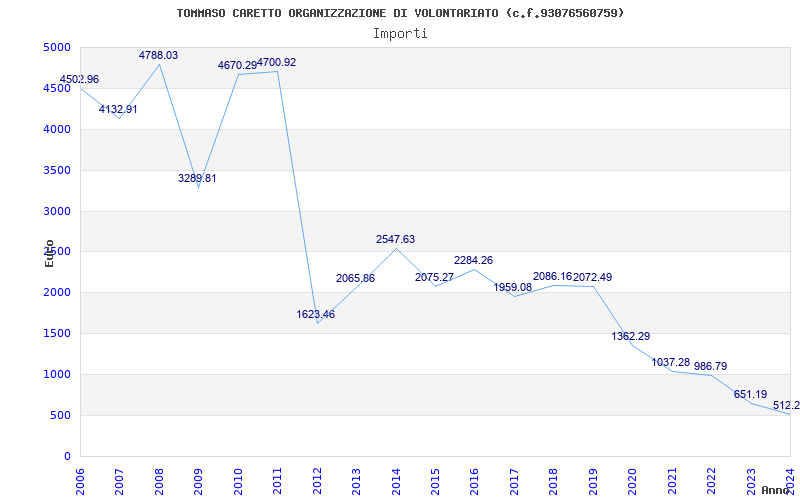Select the 2075.27 value label
Screen dimensions: 800x500
click(x=434, y=278)
